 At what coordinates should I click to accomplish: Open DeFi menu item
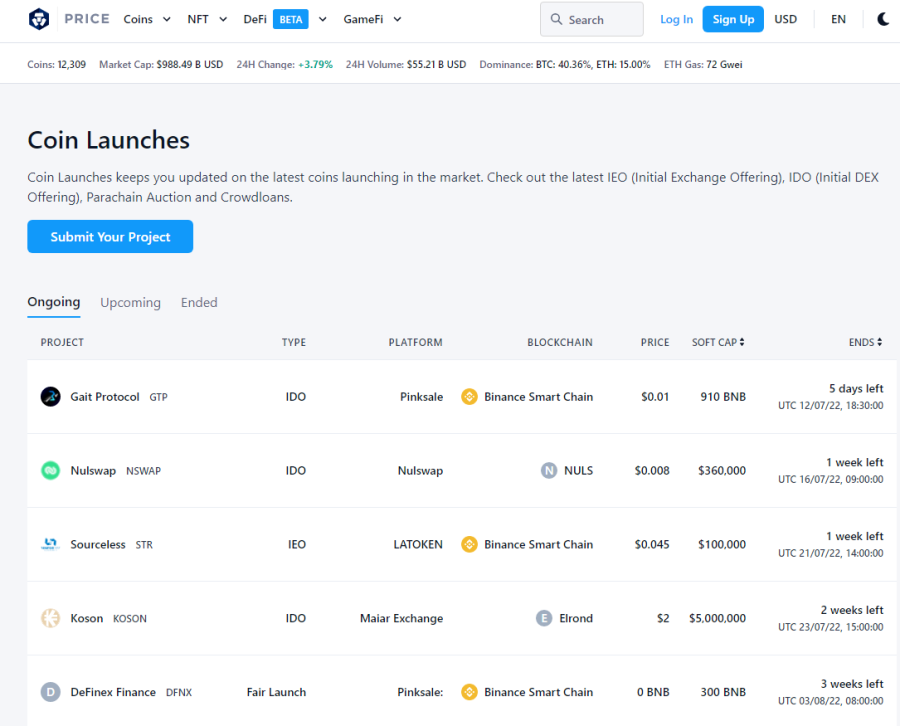click(x=255, y=20)
